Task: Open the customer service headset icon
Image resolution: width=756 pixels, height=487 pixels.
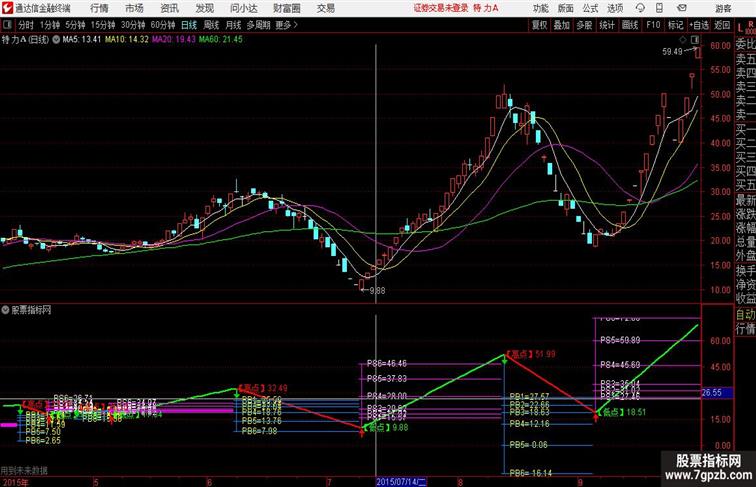Action: pyautogui.click(x=640, y=8)
